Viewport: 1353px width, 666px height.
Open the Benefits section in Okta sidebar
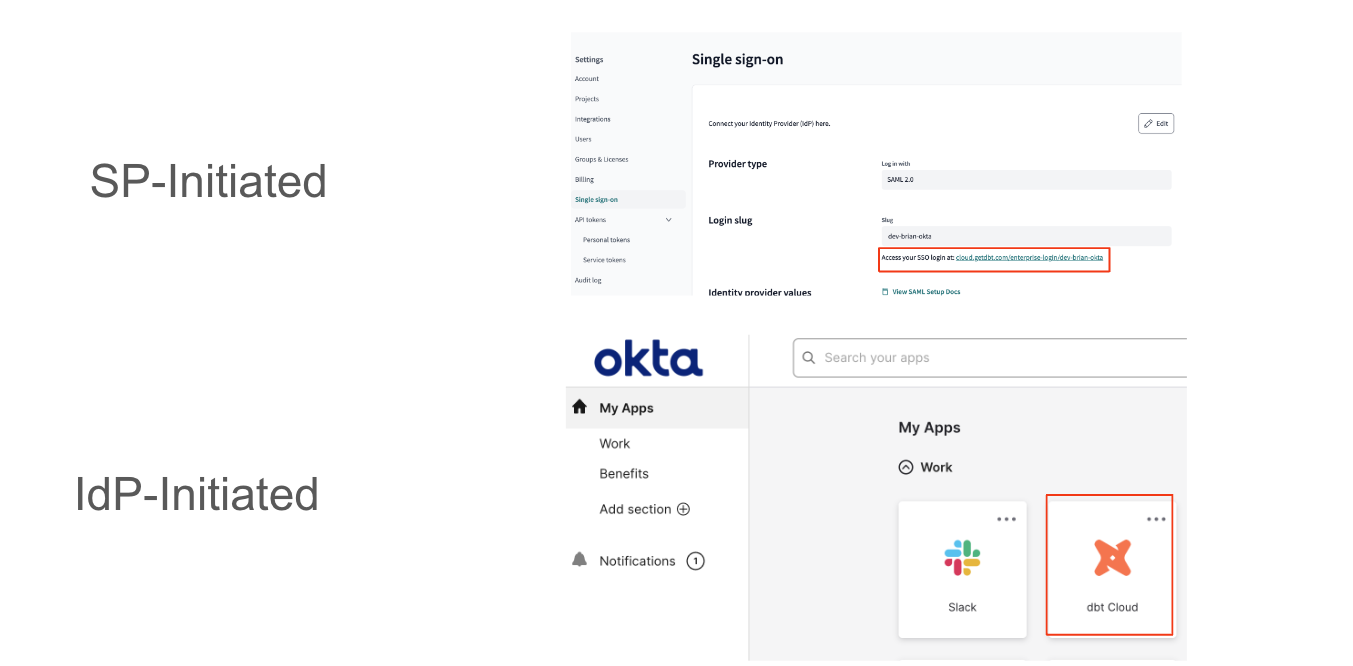click(x=624, y=473)
